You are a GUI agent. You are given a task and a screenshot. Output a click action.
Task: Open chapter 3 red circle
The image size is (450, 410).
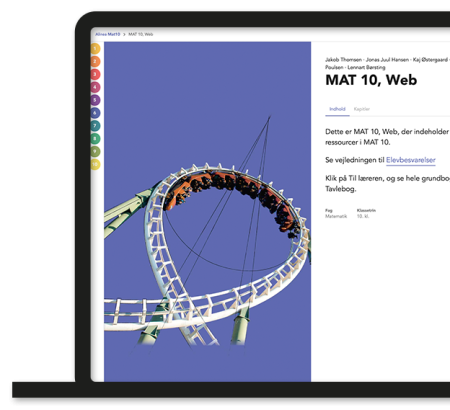(95, 74)
